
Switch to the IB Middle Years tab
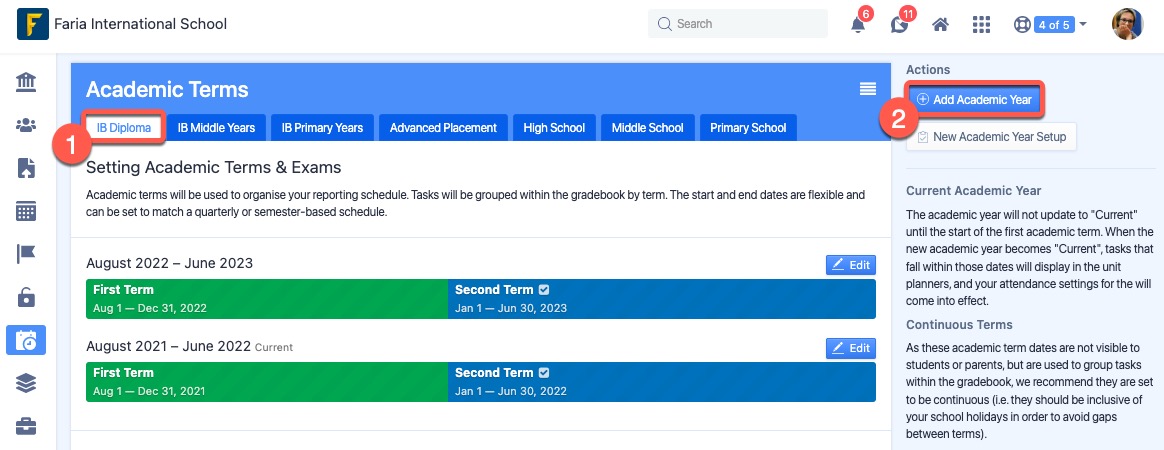pos(216,128)
